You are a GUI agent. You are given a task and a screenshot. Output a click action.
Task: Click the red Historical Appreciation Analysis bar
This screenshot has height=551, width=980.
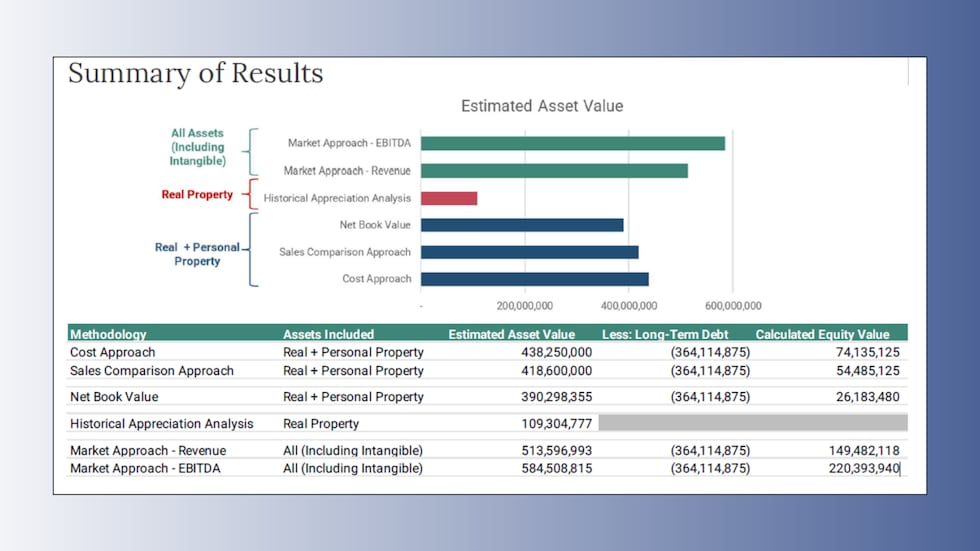[449, 198]
